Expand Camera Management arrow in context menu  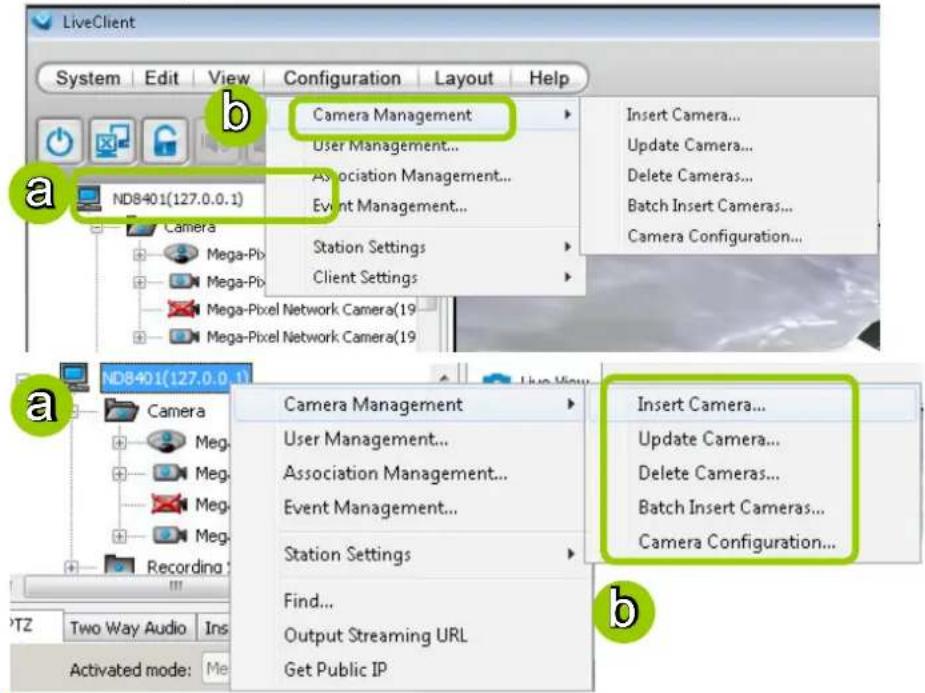(x=570, y=404)
